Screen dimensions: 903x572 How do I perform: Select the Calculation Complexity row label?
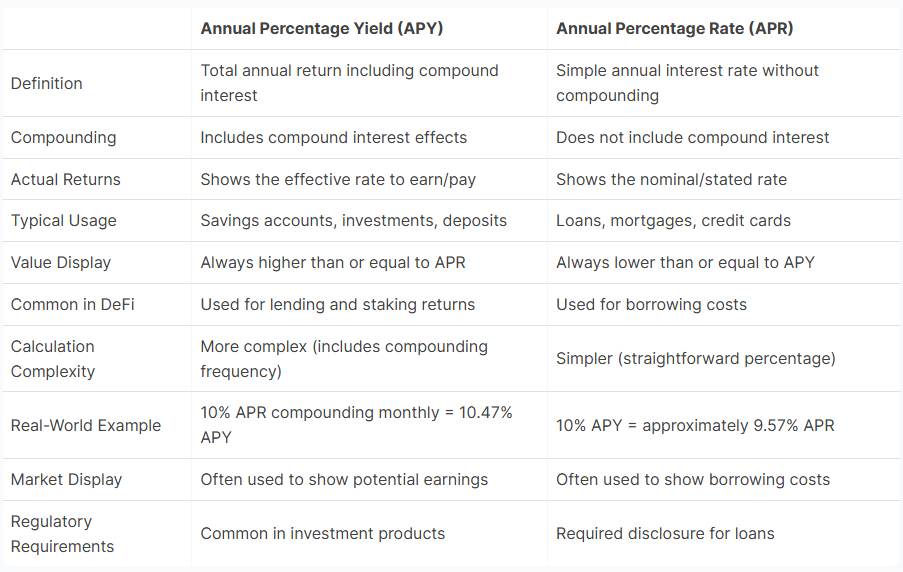(x=53, y=359)
